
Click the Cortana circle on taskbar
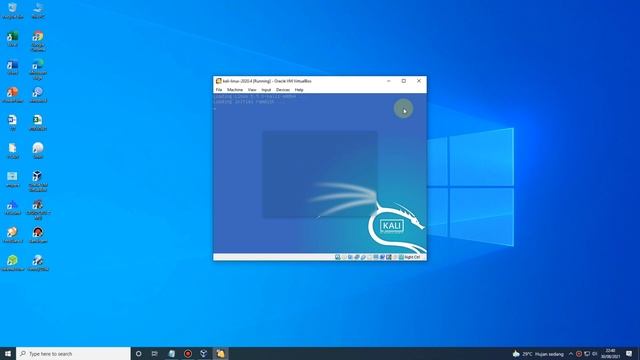pyautogui.click(x=138, y=353)
